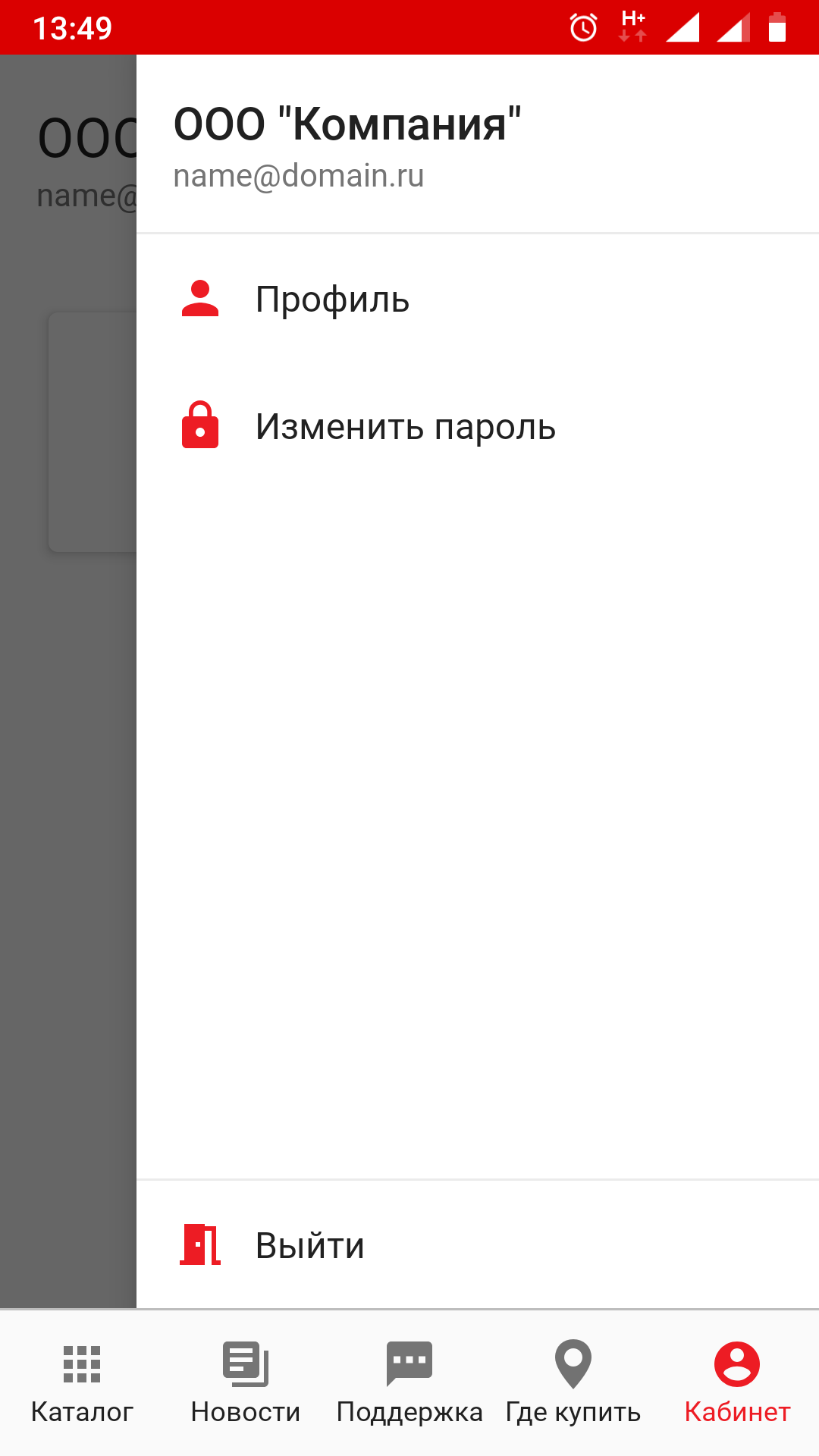This screenshot has height=1456, width=819.
Task: Switch to the Каталог tab label
Action: tap(82, 1412)
